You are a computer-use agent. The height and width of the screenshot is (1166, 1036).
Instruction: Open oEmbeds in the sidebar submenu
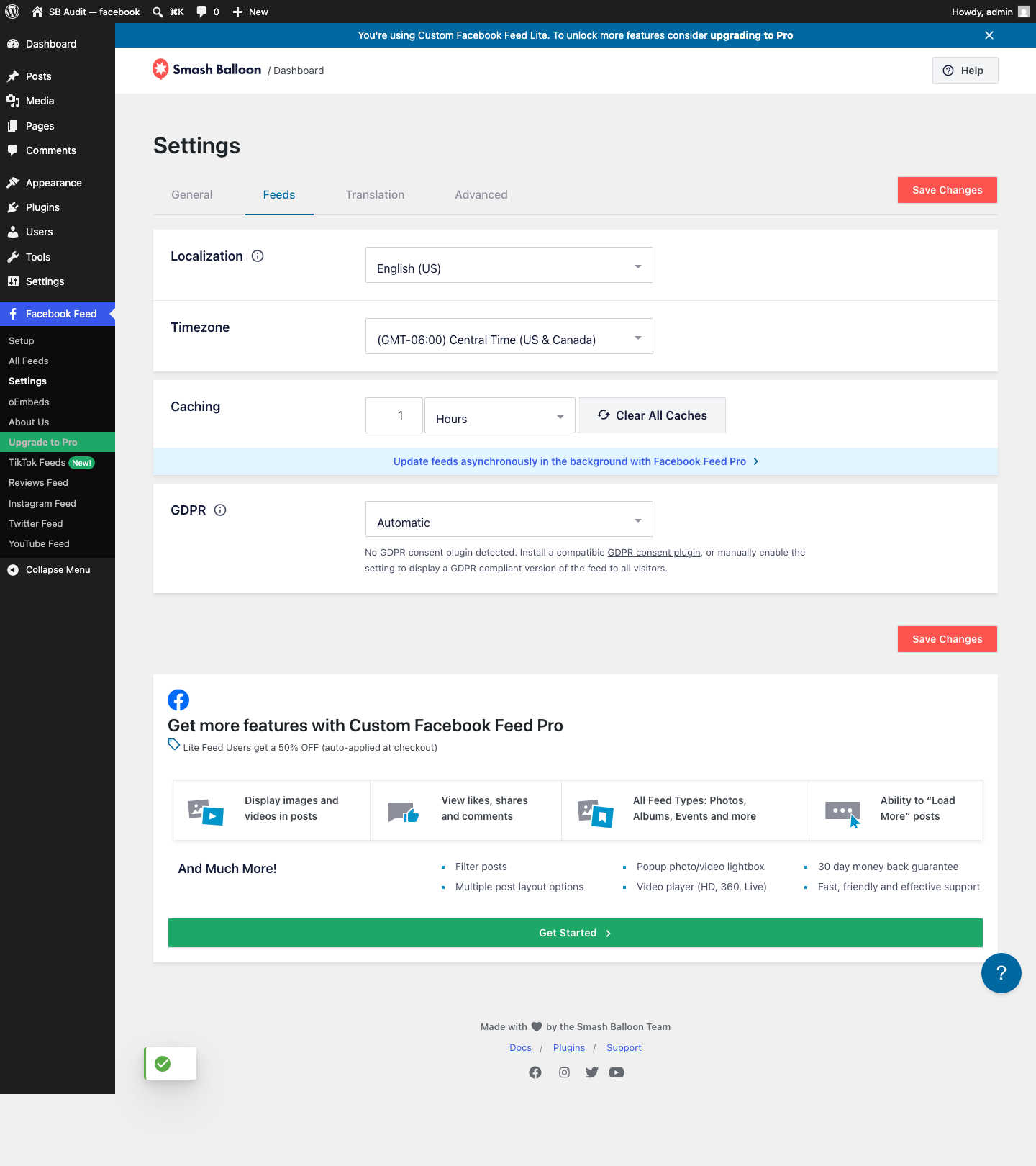coord(29,402)
